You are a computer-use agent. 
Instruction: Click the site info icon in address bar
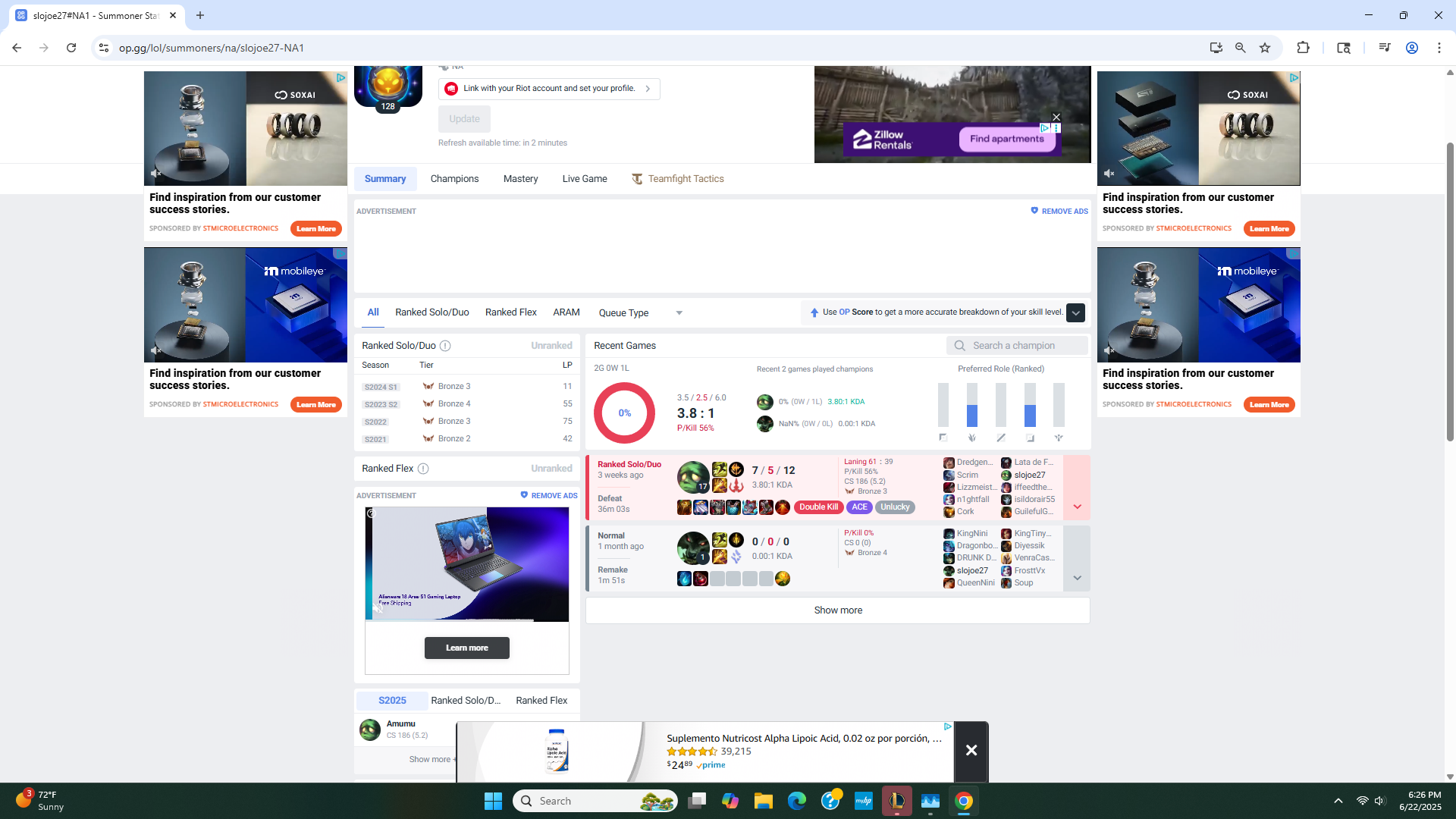click(x=104, y=48)
